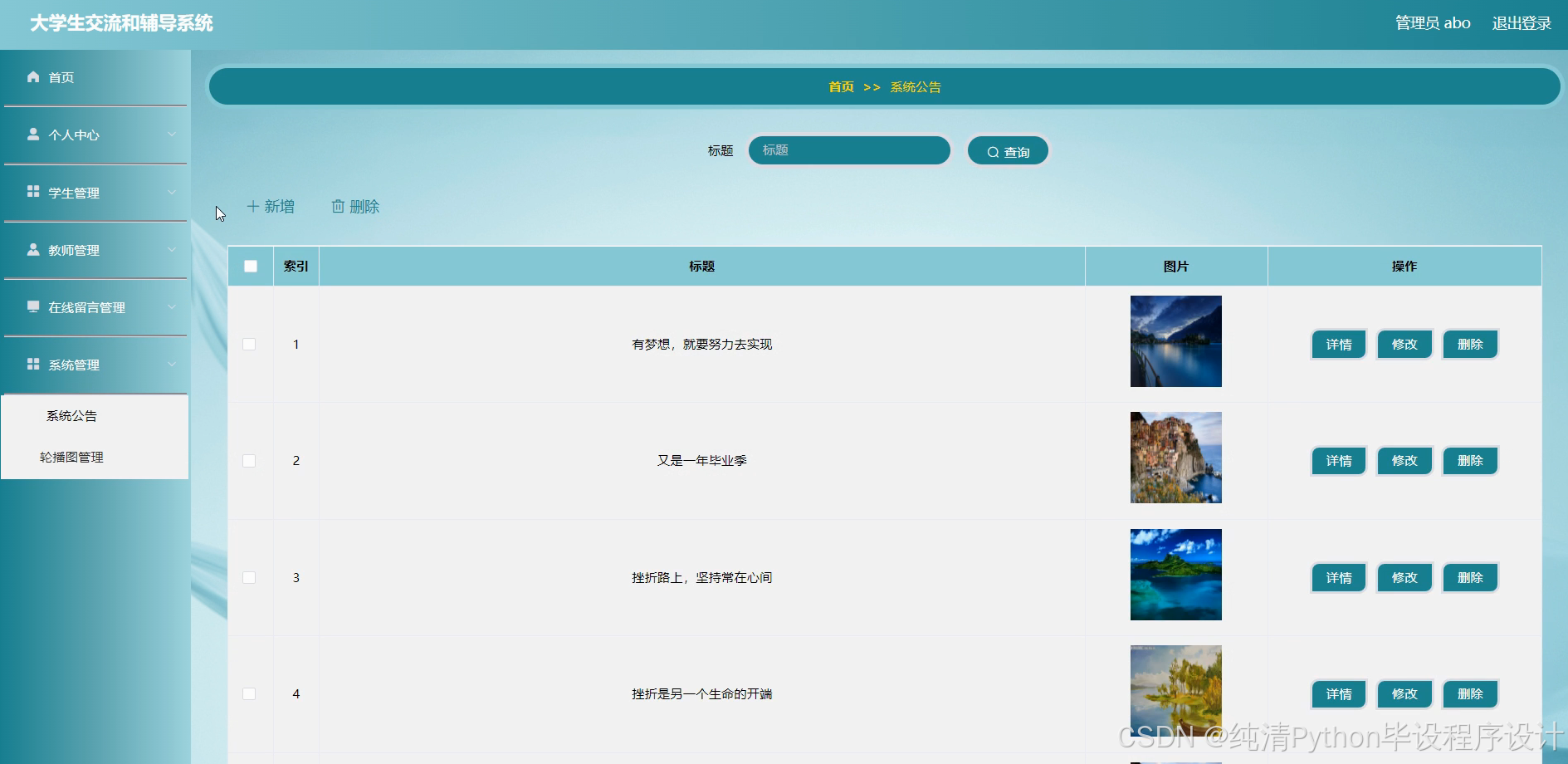Image resolution: width=1568 pixels, height=764 pixels.
Task: Click the magnifier icon in 查询 button
Action: [x=993, y=152]
